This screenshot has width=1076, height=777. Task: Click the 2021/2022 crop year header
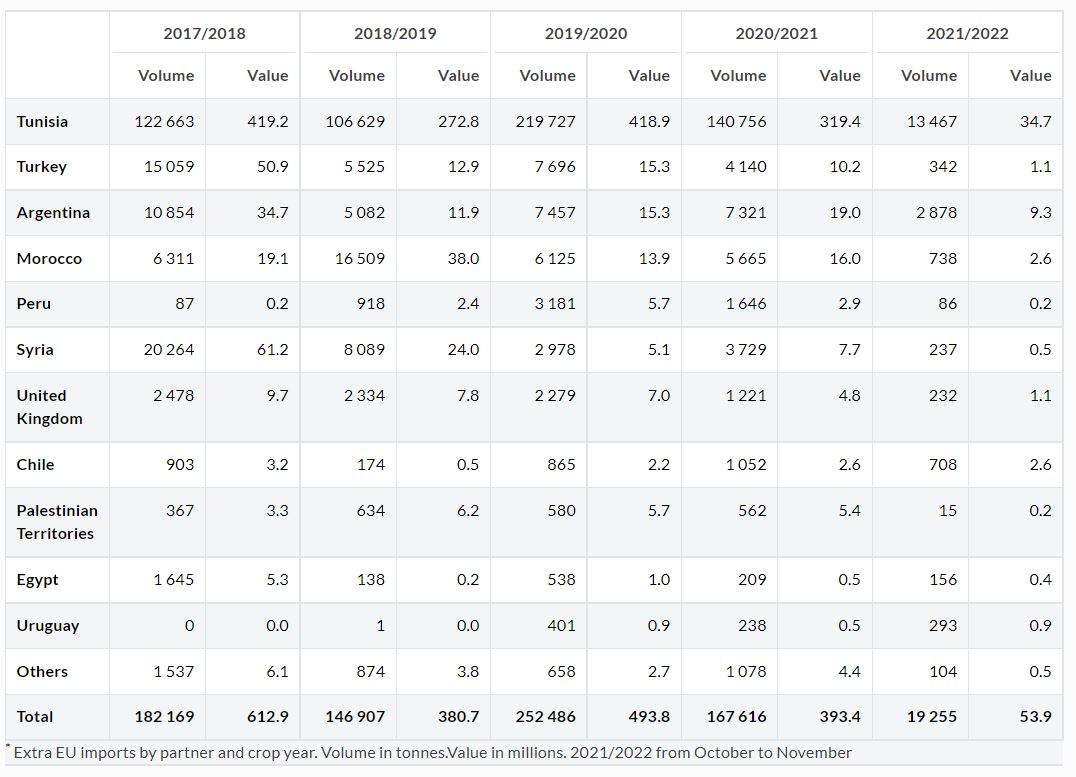click(967, 33)
